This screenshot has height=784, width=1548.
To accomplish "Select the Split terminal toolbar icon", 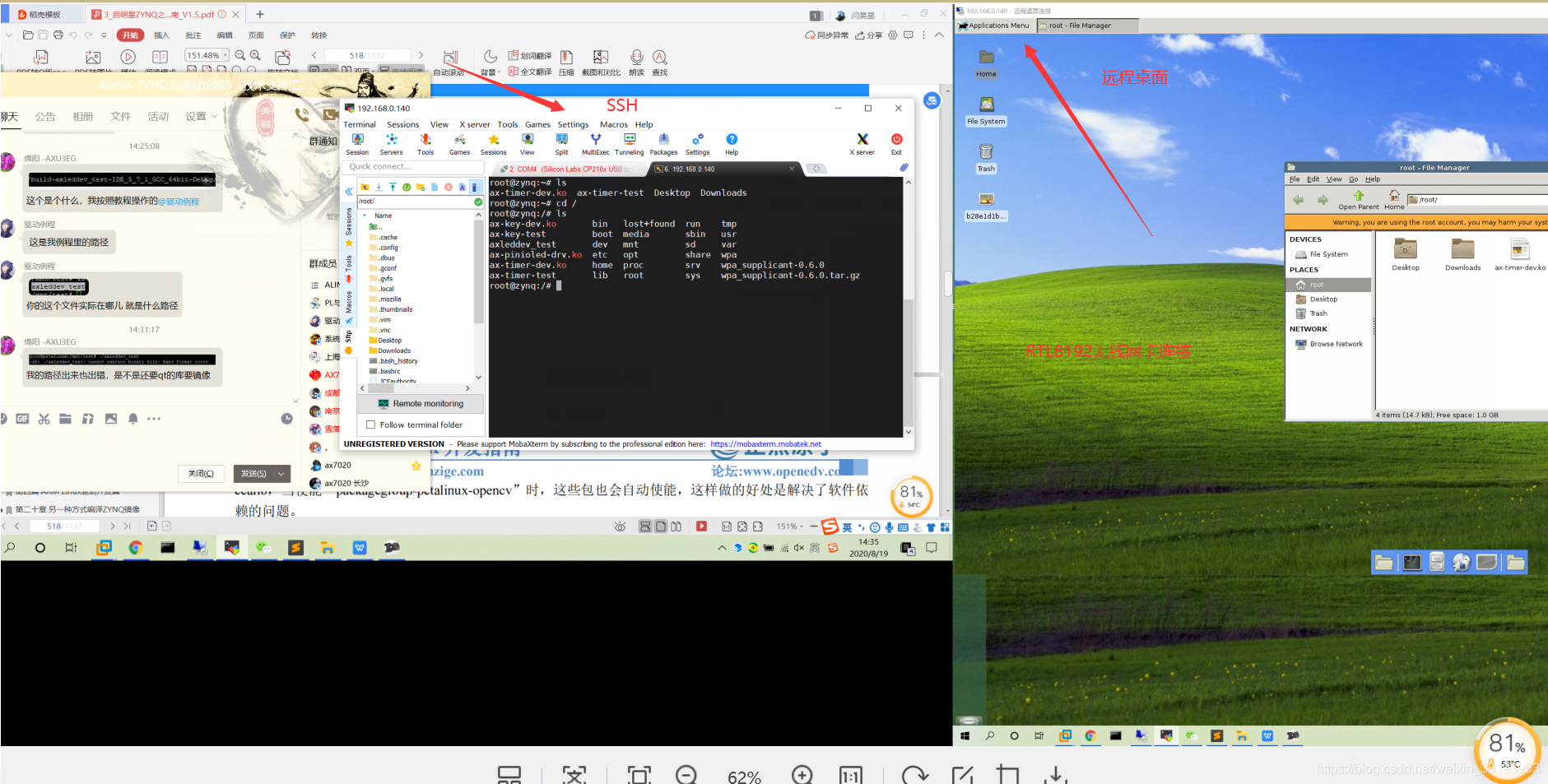I will (x=561, y=144).
